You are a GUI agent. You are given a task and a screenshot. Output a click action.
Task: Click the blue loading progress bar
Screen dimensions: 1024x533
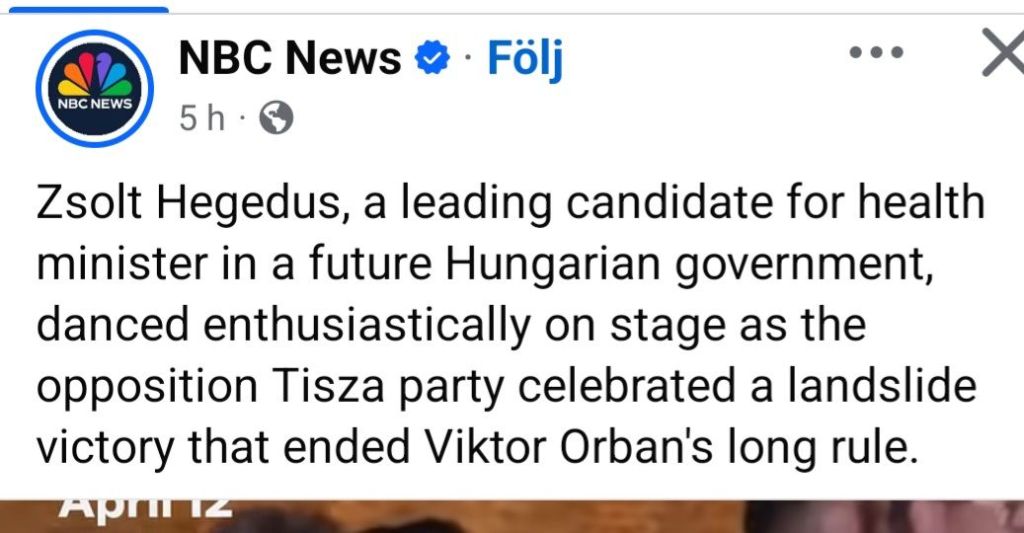85,9
